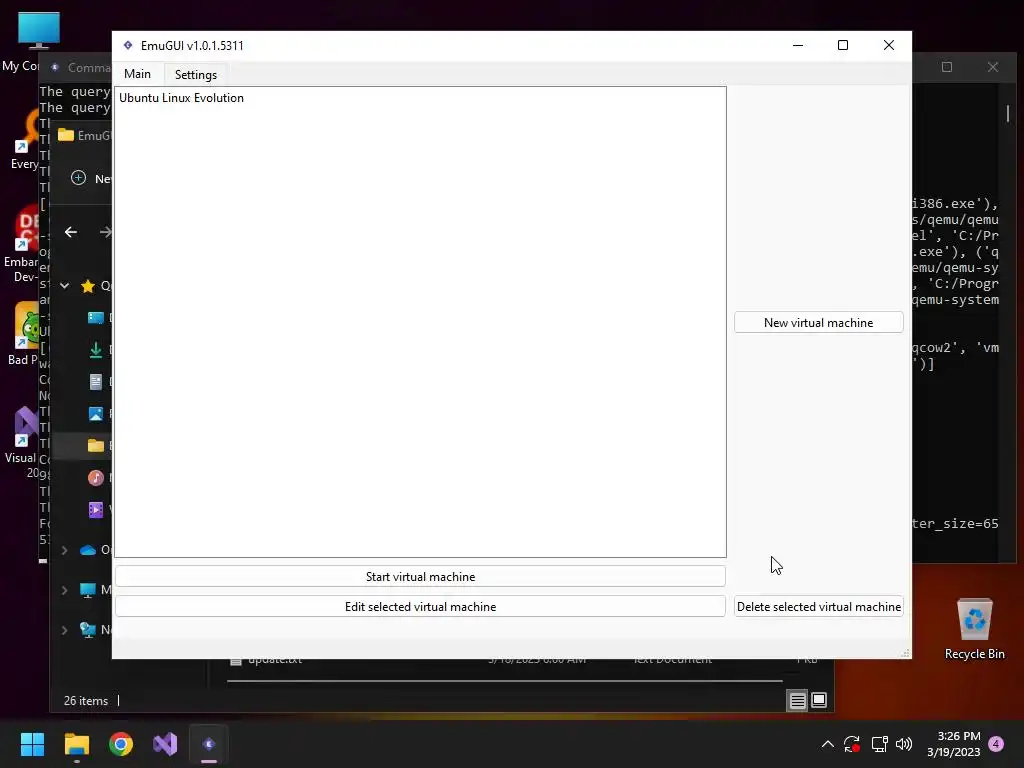Open File Explorer from taskbar
Viewport: 1024px width, 768px height.
(76, 744)
